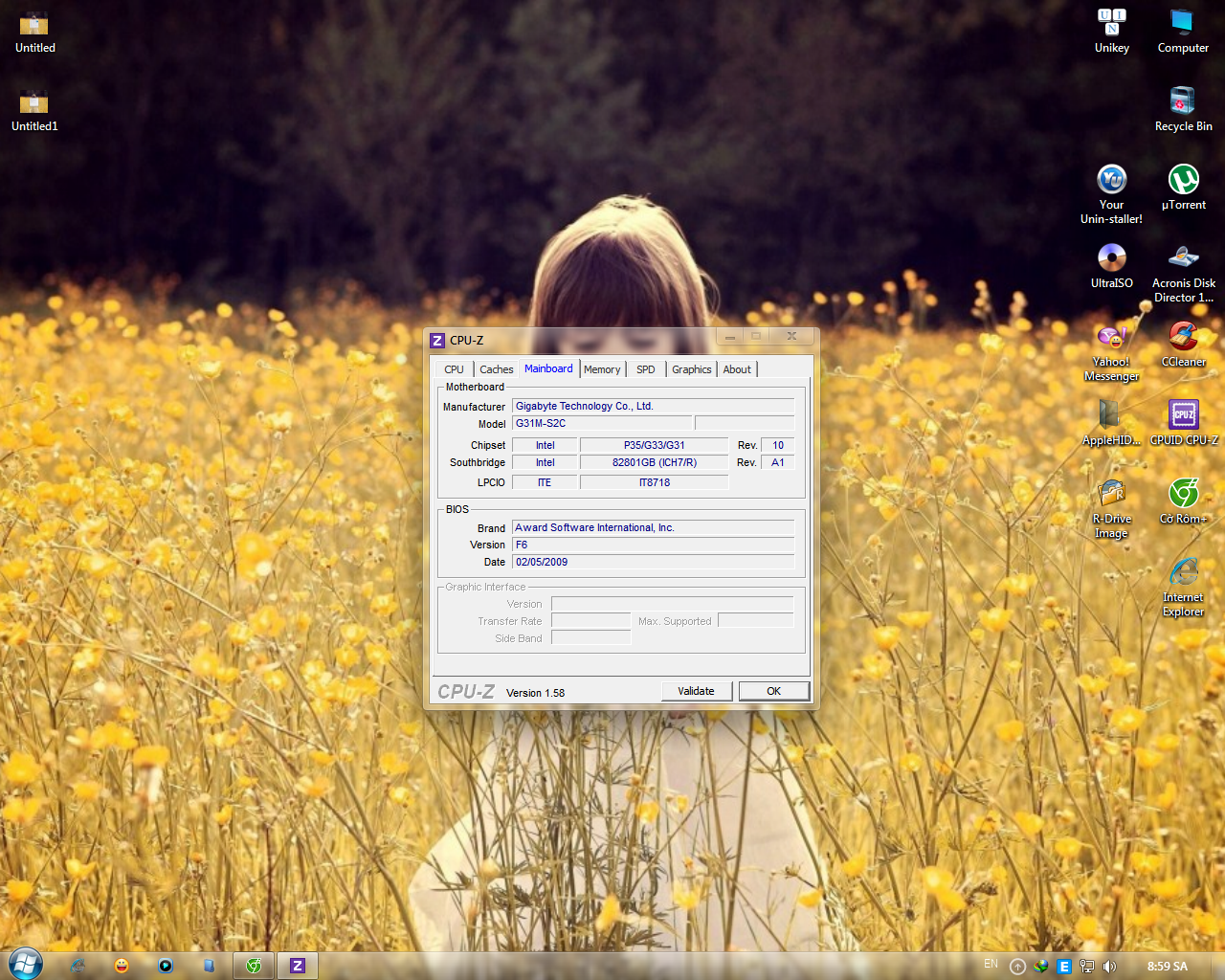Image resolution: width=1225 pixels, height=980 pixels.
Task: Launch Internet Explorer from the taskbar
Action: point(78,966)
